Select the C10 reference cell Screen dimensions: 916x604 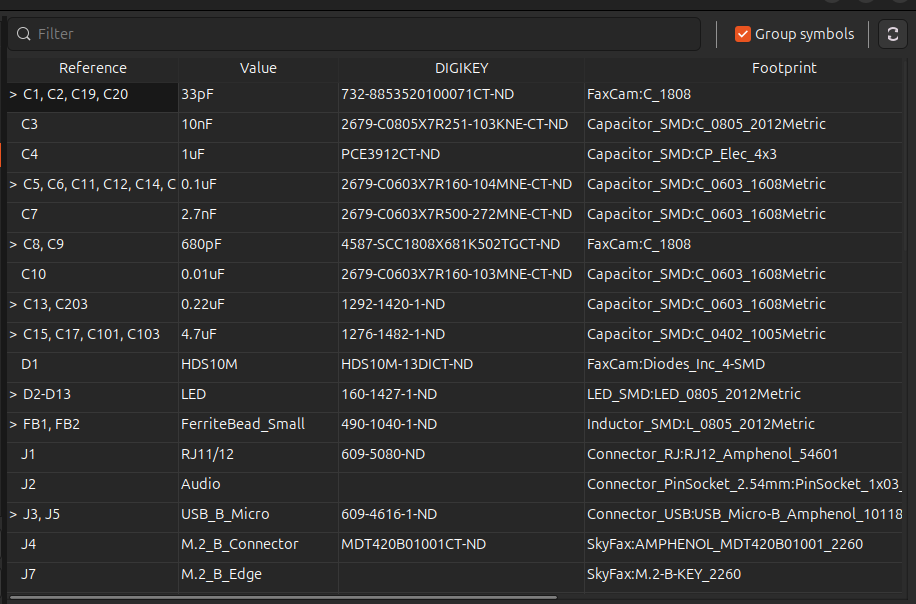(x=93, y=275)
